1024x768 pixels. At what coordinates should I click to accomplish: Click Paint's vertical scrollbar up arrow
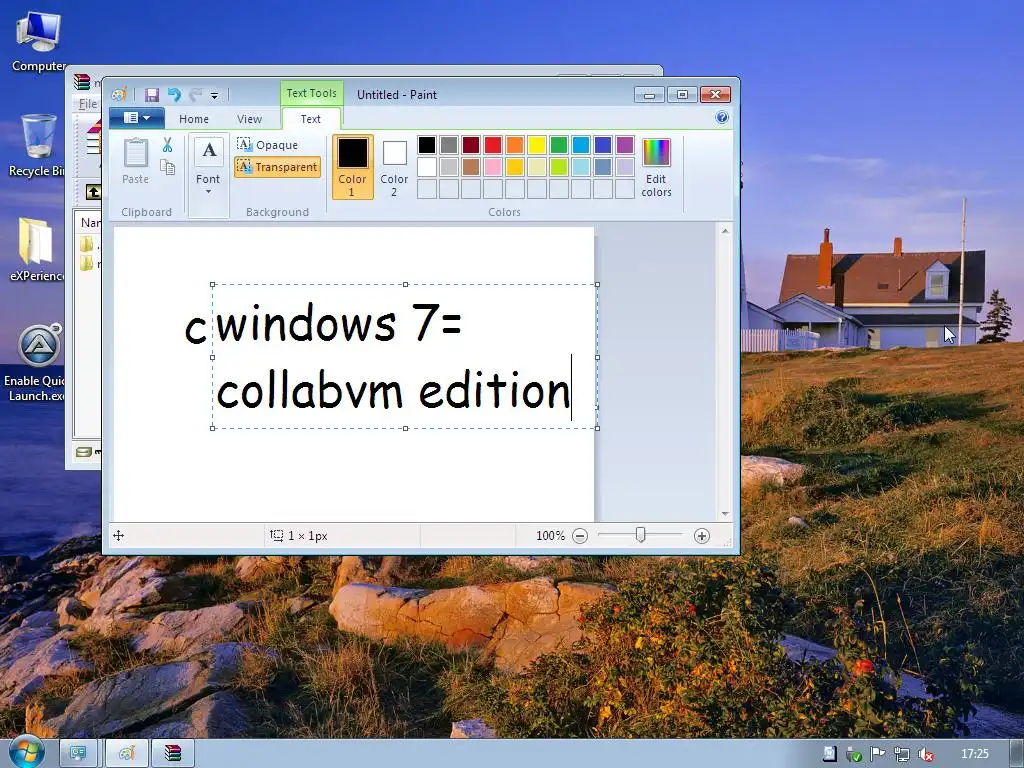pyautogui.click(x=725, y=231)
